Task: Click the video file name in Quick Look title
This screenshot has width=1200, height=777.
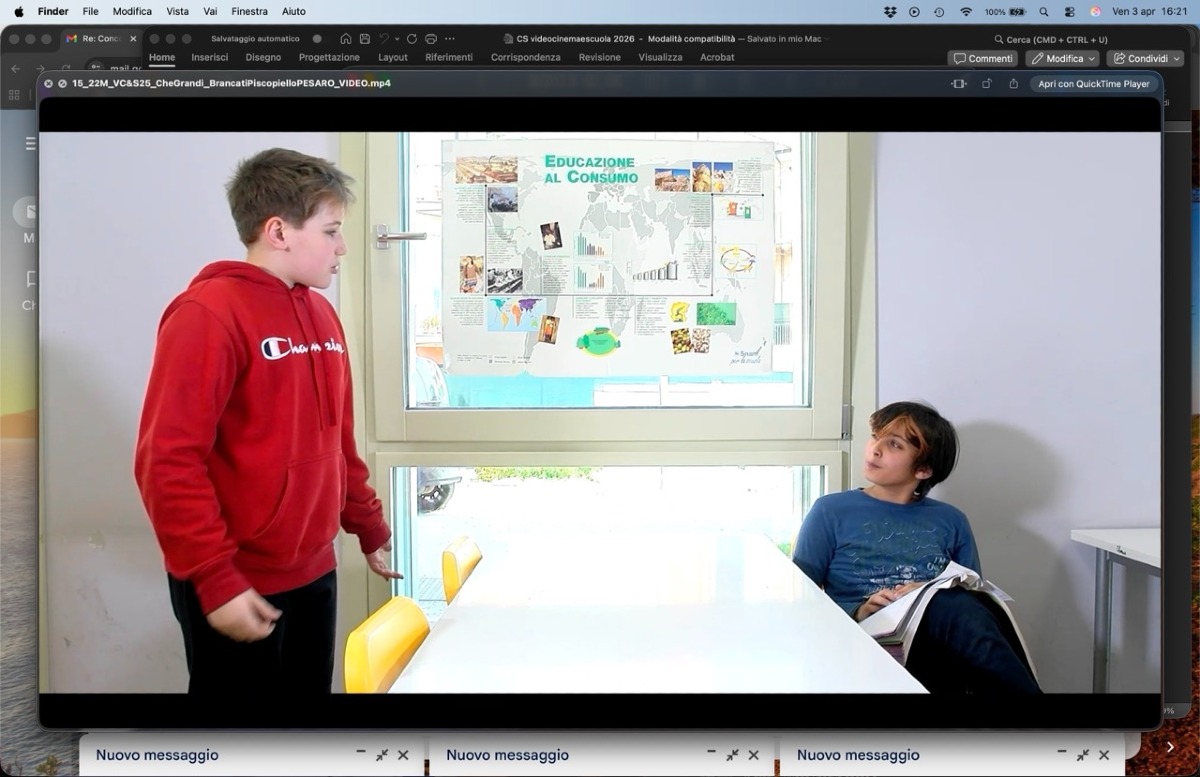Action: (x=231, y=83)
